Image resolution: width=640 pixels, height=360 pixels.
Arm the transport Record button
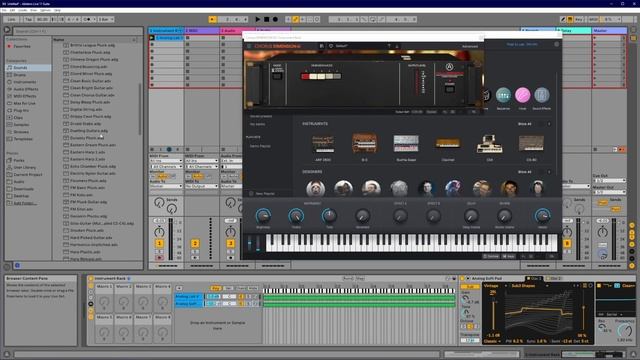click(x=275, y=19)
